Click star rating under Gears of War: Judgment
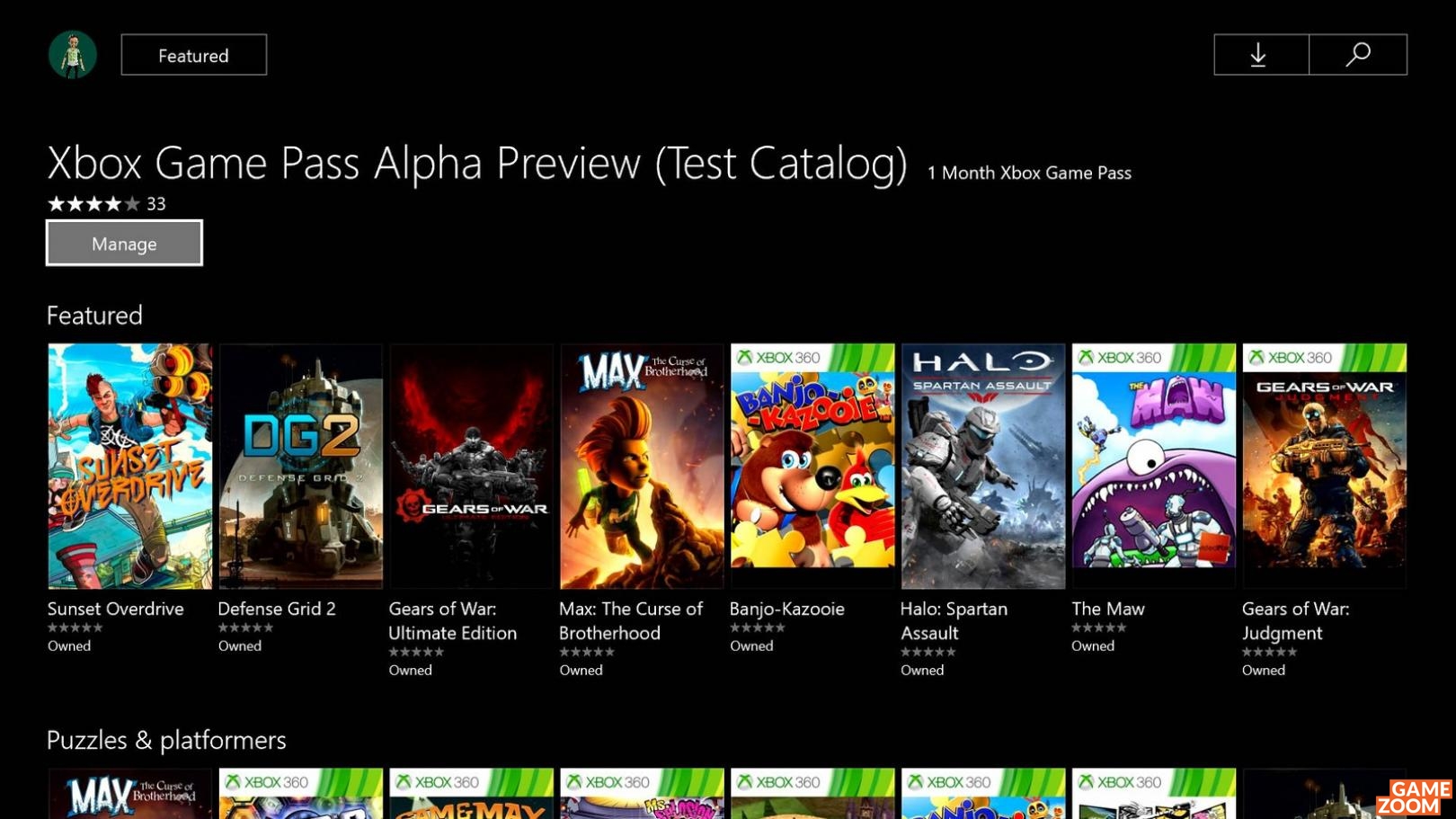This screenshot has height=819, width=1456. pyautogui.click(x=1270, y=652)
